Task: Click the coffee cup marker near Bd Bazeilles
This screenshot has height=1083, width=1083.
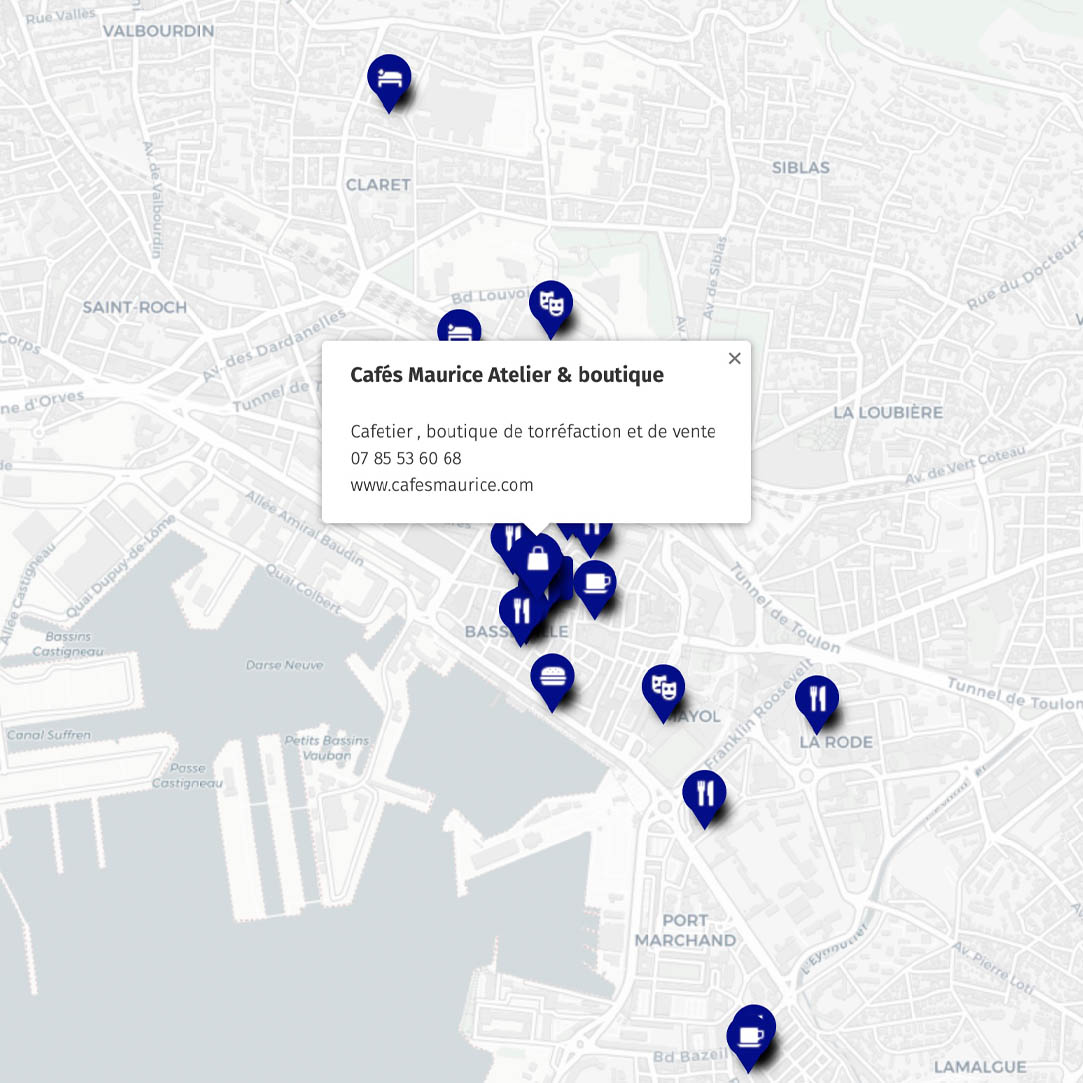Action: 751,1037
